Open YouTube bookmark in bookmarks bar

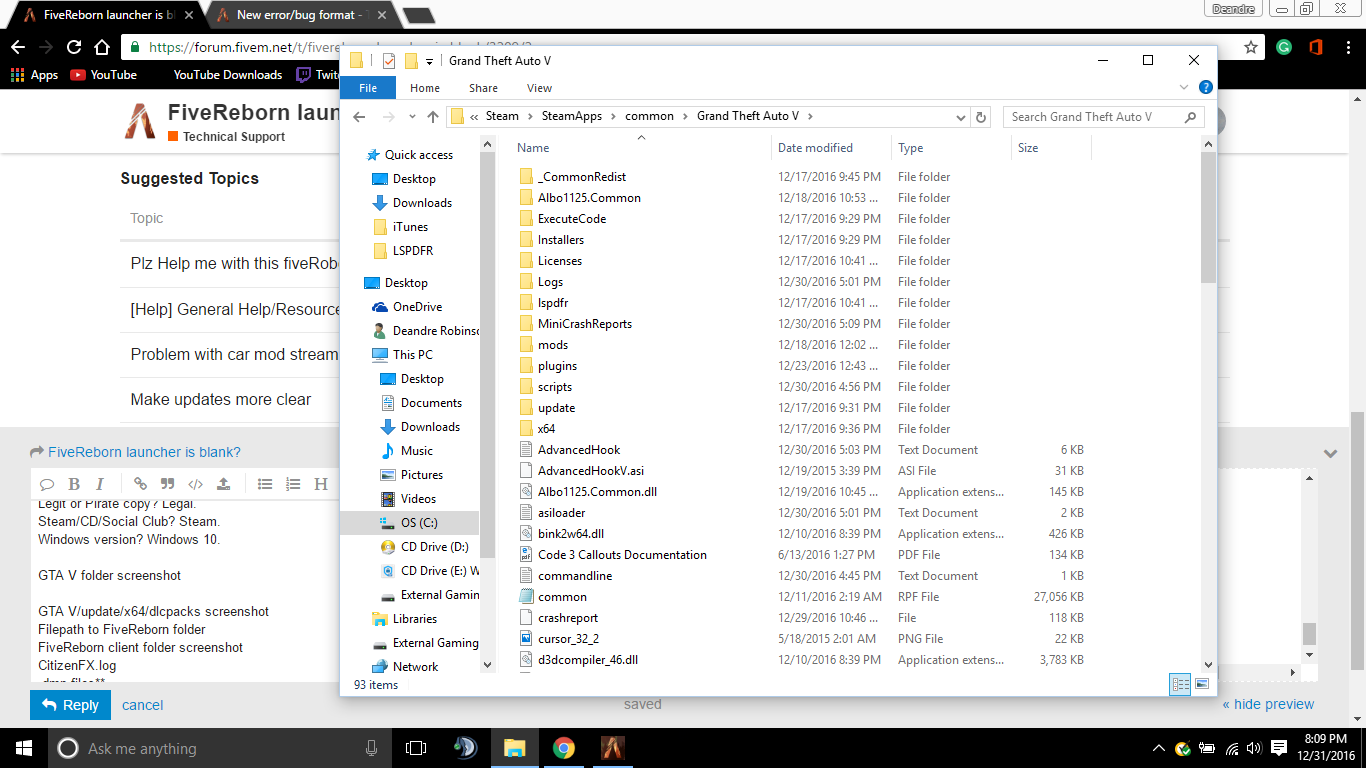click(104, 75)
